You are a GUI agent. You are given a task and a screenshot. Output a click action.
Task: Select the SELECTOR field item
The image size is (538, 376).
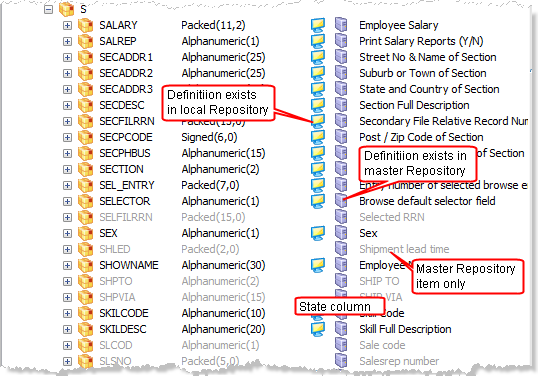tap(125, 201)
